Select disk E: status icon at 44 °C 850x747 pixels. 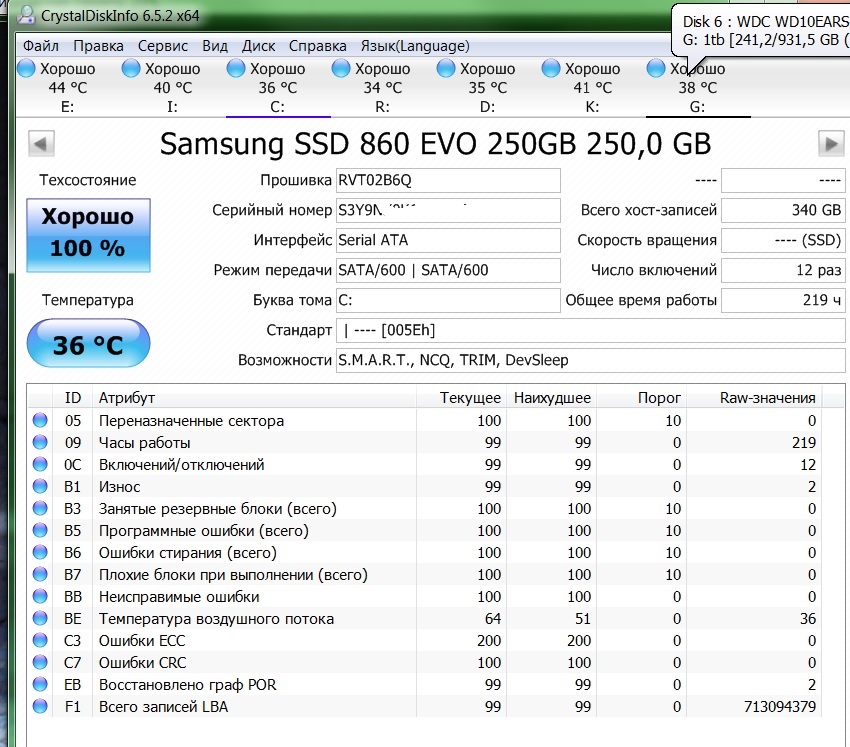click(x=26, y=68)
